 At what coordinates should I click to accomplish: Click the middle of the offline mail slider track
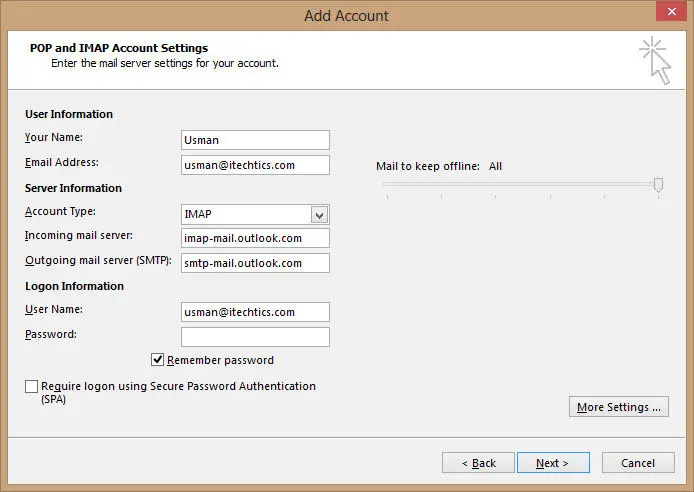click(x=522, y=184)
